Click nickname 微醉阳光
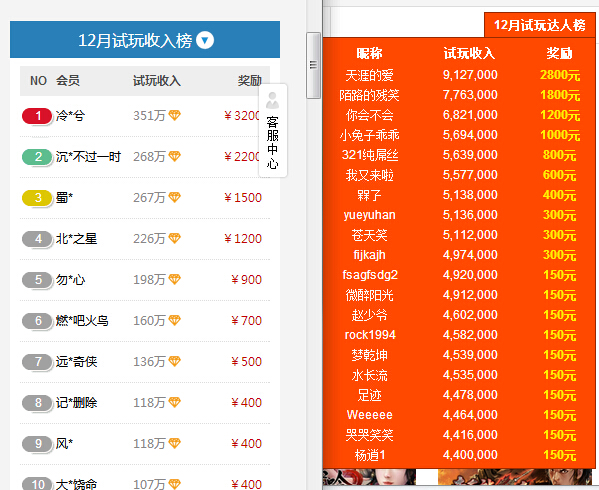This screenshot has width=599, height=490. [x=369, y=295]
